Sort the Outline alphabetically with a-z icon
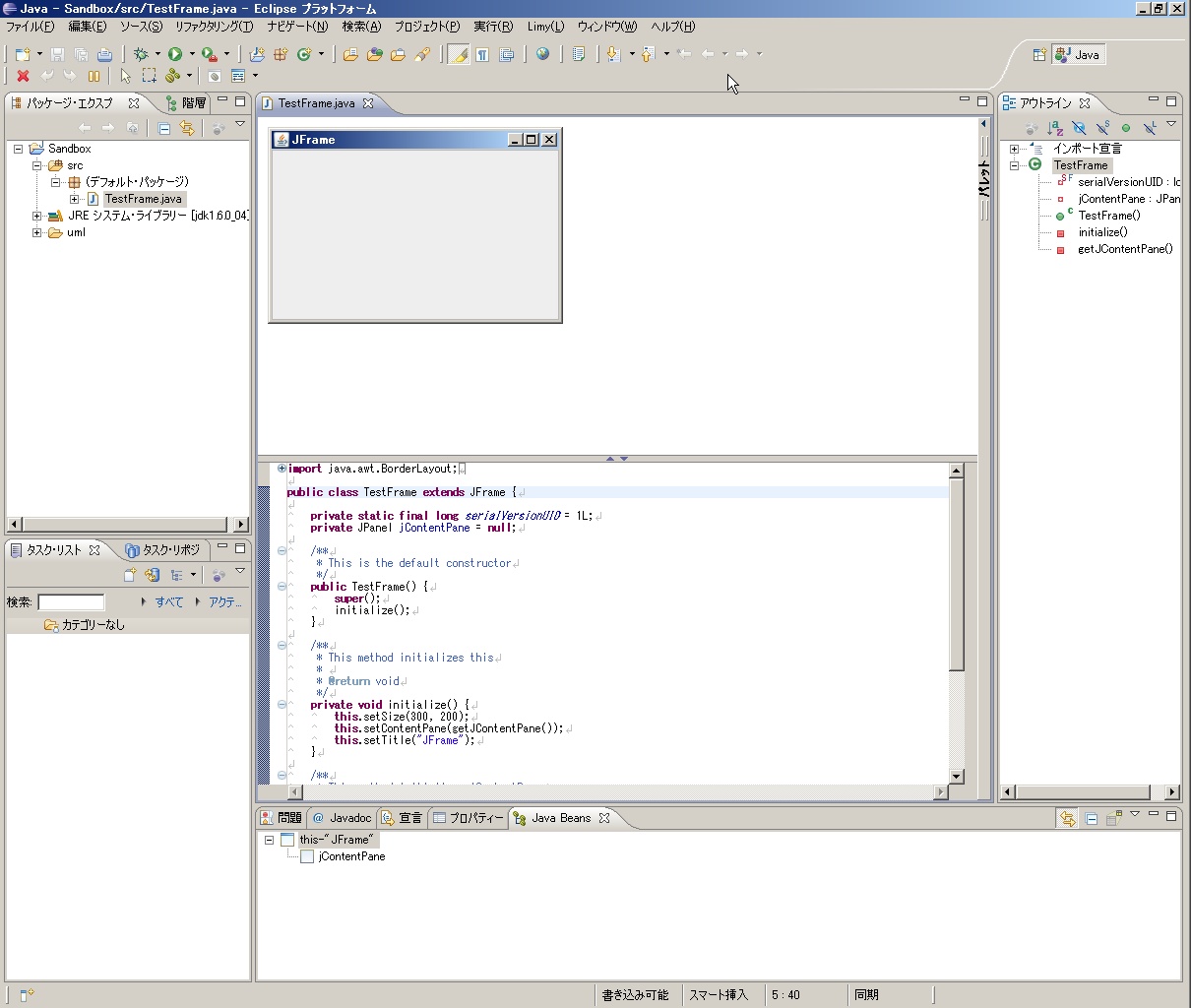Screen dimensions: 1191x1008 [x=1055, y=128]
